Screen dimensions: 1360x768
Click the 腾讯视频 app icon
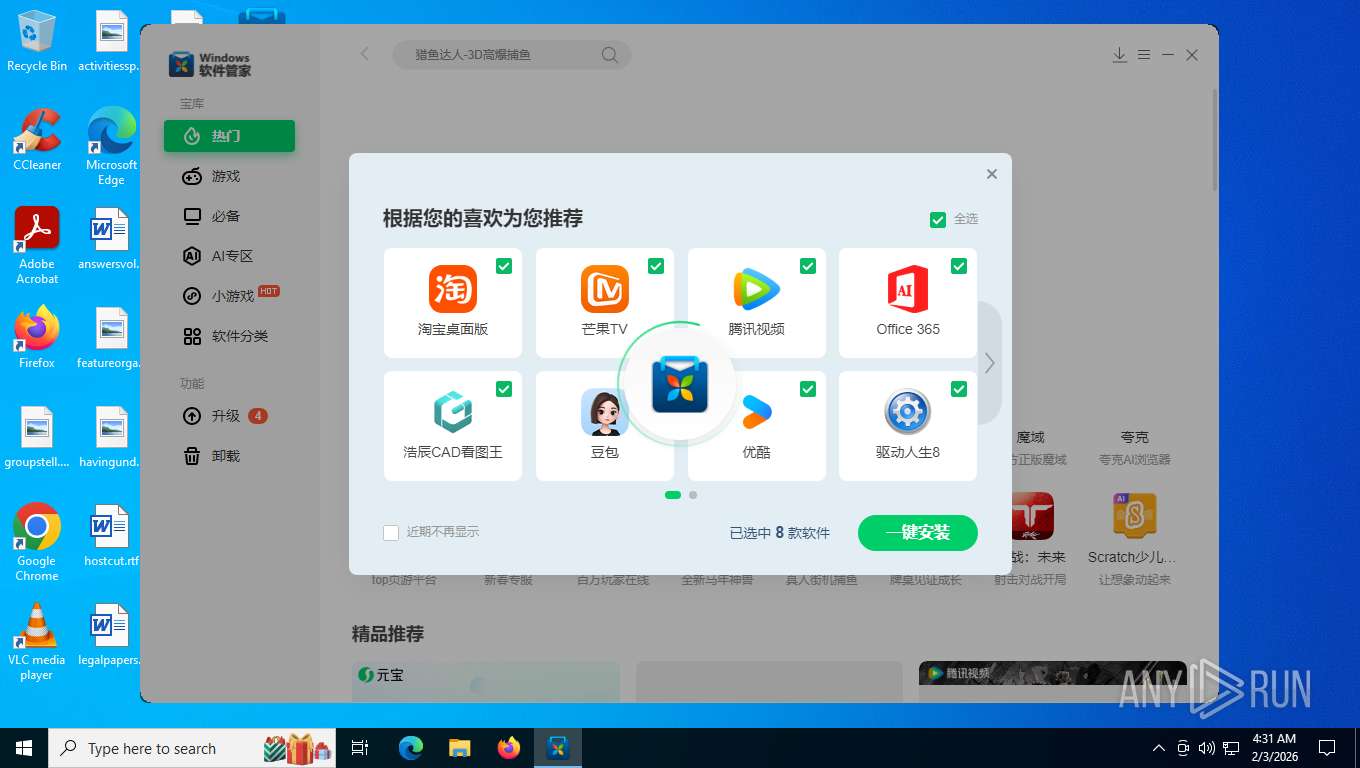pyautogui.click(x=756, y=289)
